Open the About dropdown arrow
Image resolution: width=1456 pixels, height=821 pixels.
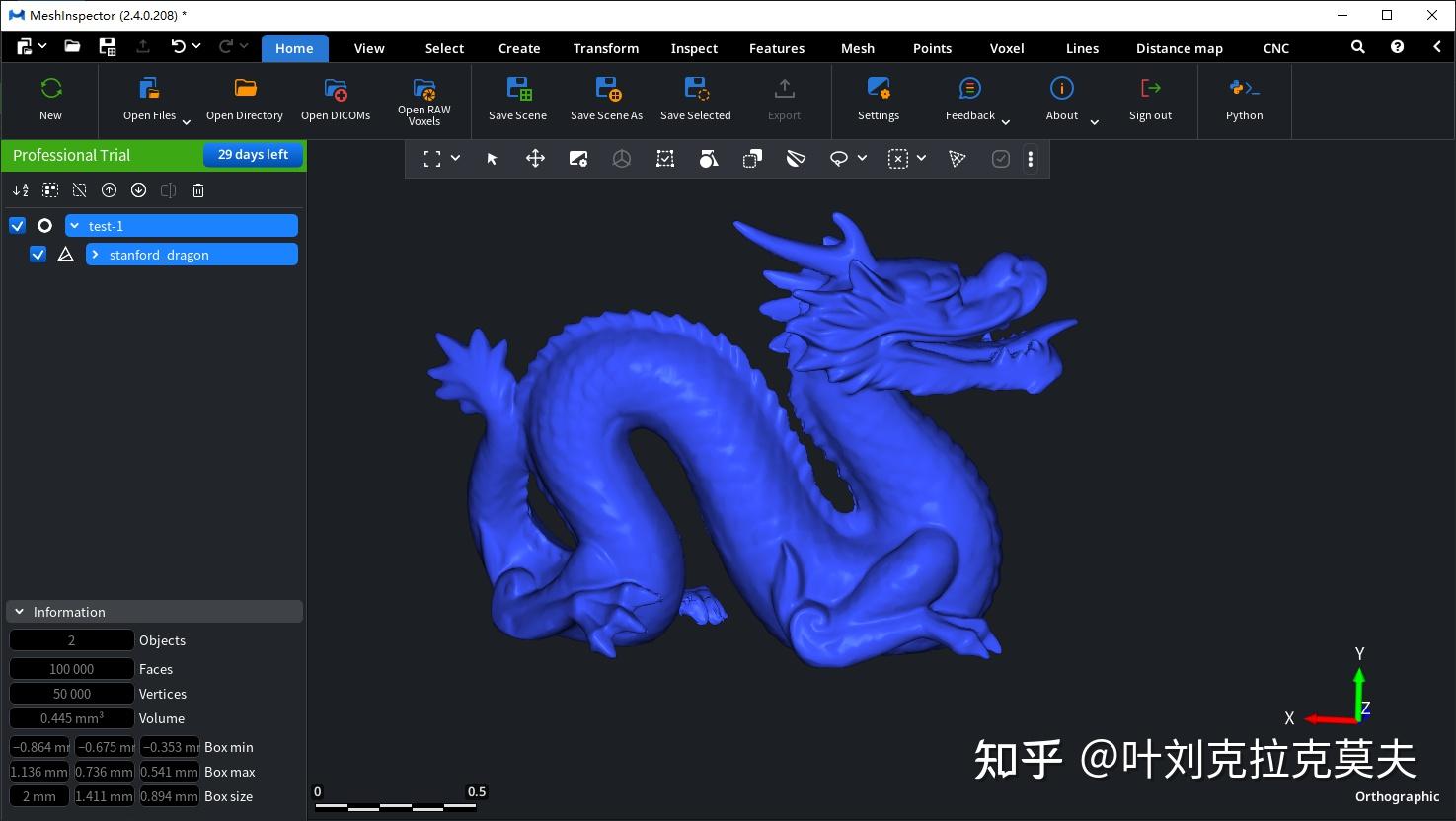(1095, 122)
